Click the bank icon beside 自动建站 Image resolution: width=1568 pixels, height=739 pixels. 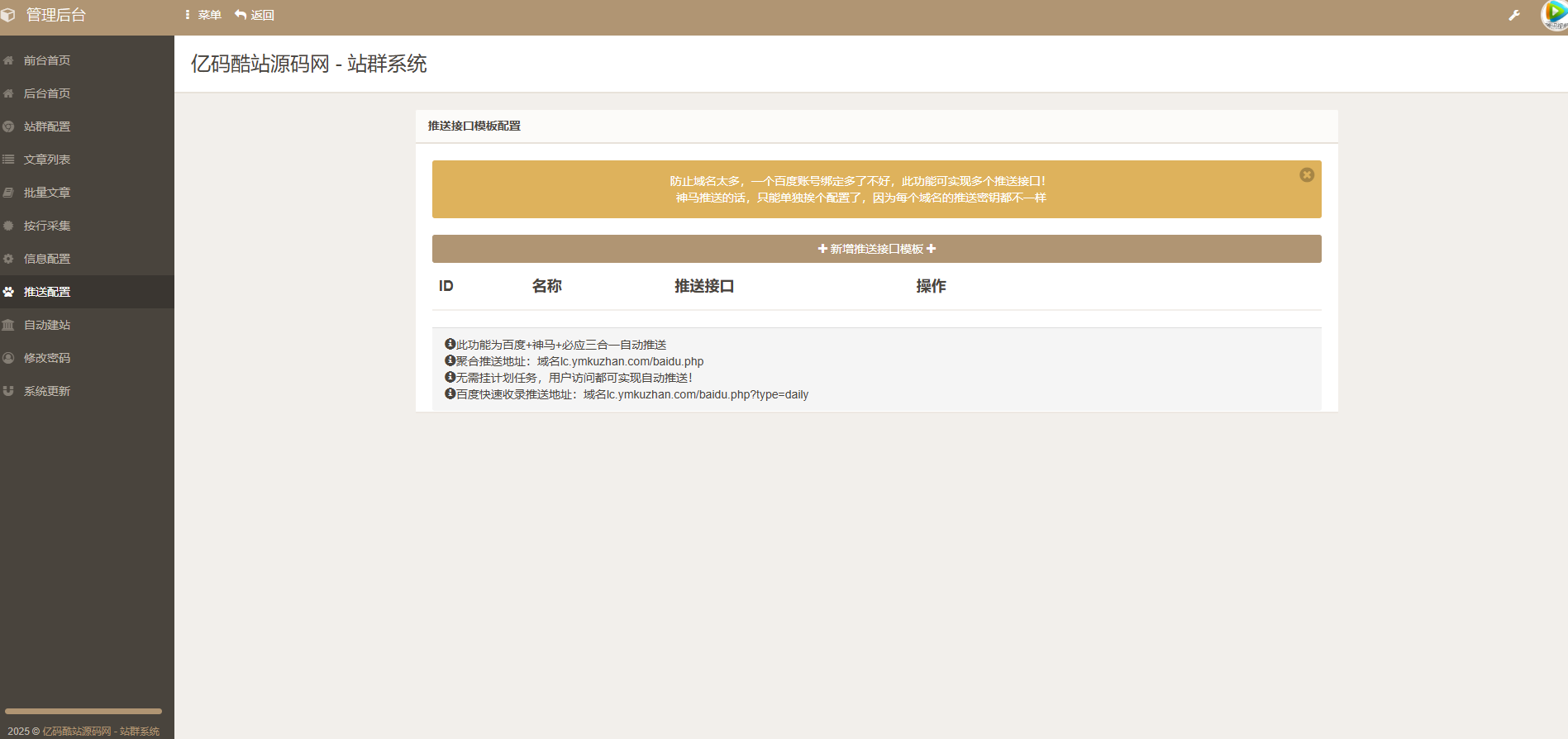pos(8,325)
